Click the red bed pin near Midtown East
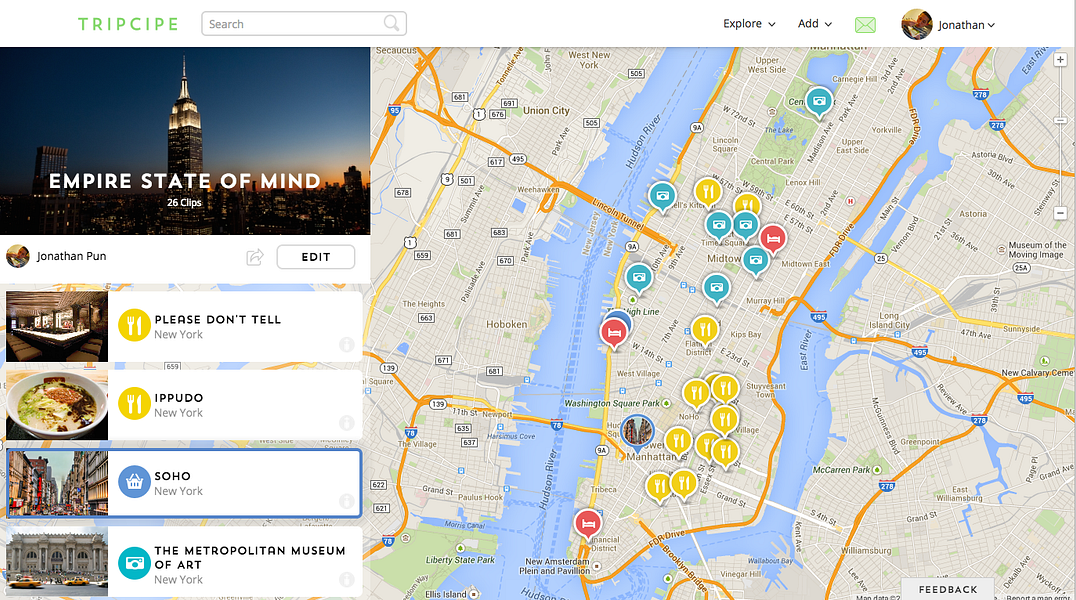The height and width of the screenshot is (600, 1076). click(773, 239)
